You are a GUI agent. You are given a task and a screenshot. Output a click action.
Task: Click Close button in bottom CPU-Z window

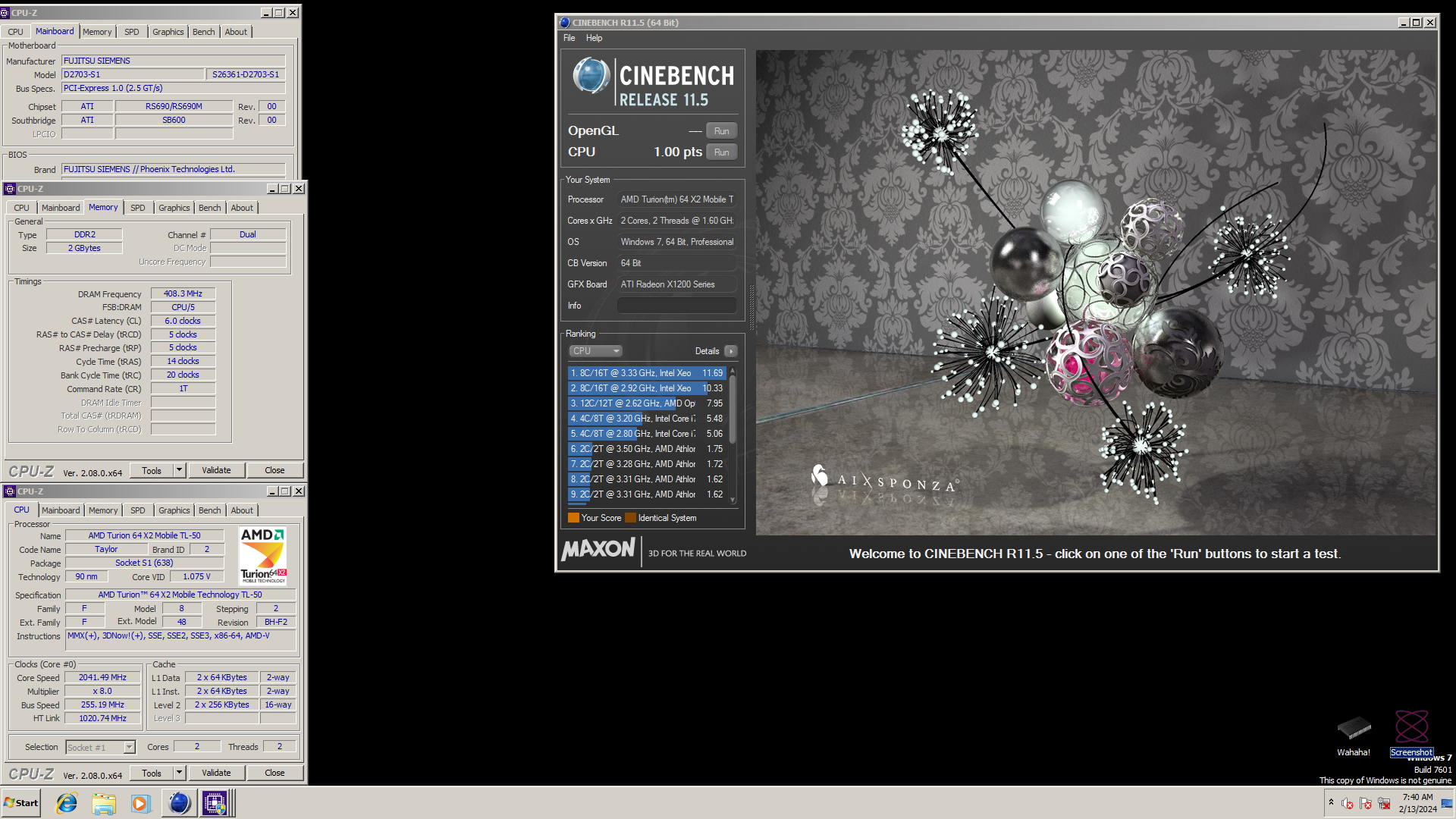coord(275,773)
